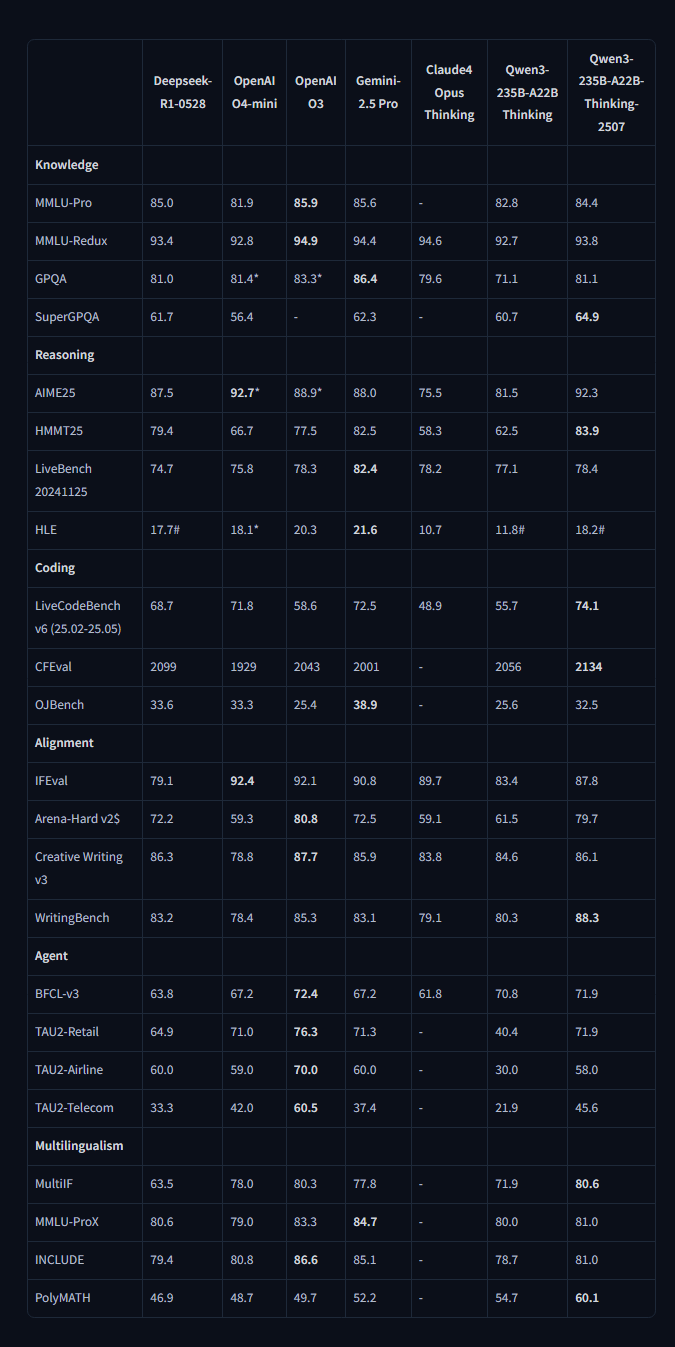Click the CFEval row label
The image size is (675, 1347).
click(x=54, y=667)
